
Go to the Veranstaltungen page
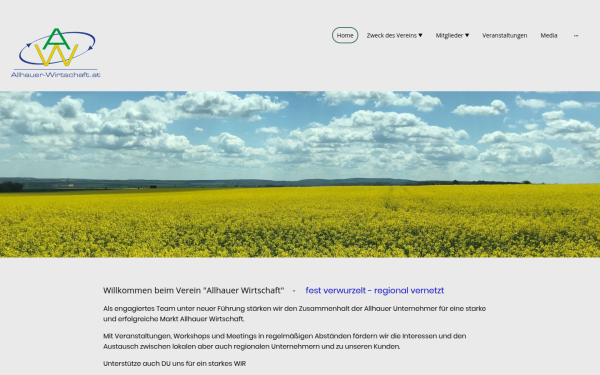[504, 35]
